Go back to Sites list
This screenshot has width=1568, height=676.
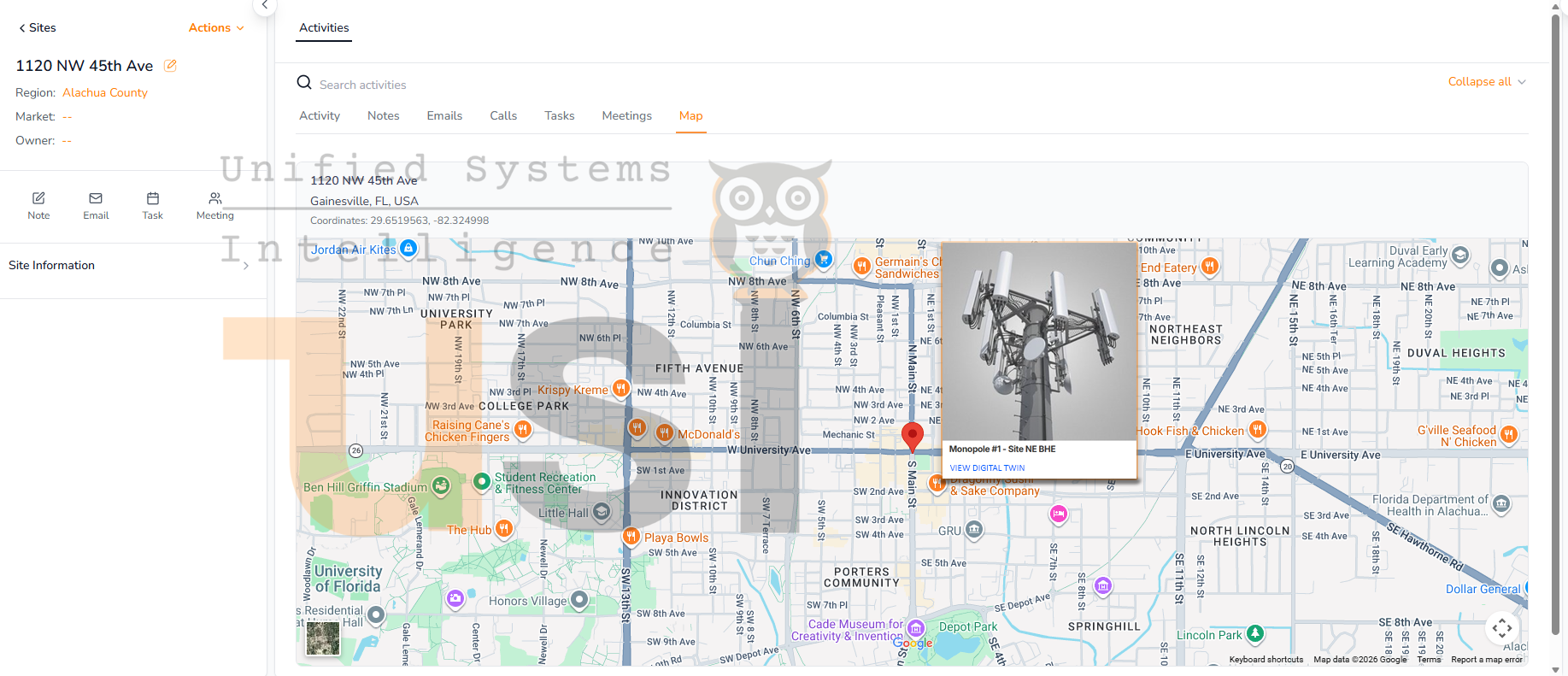(37, 28)
